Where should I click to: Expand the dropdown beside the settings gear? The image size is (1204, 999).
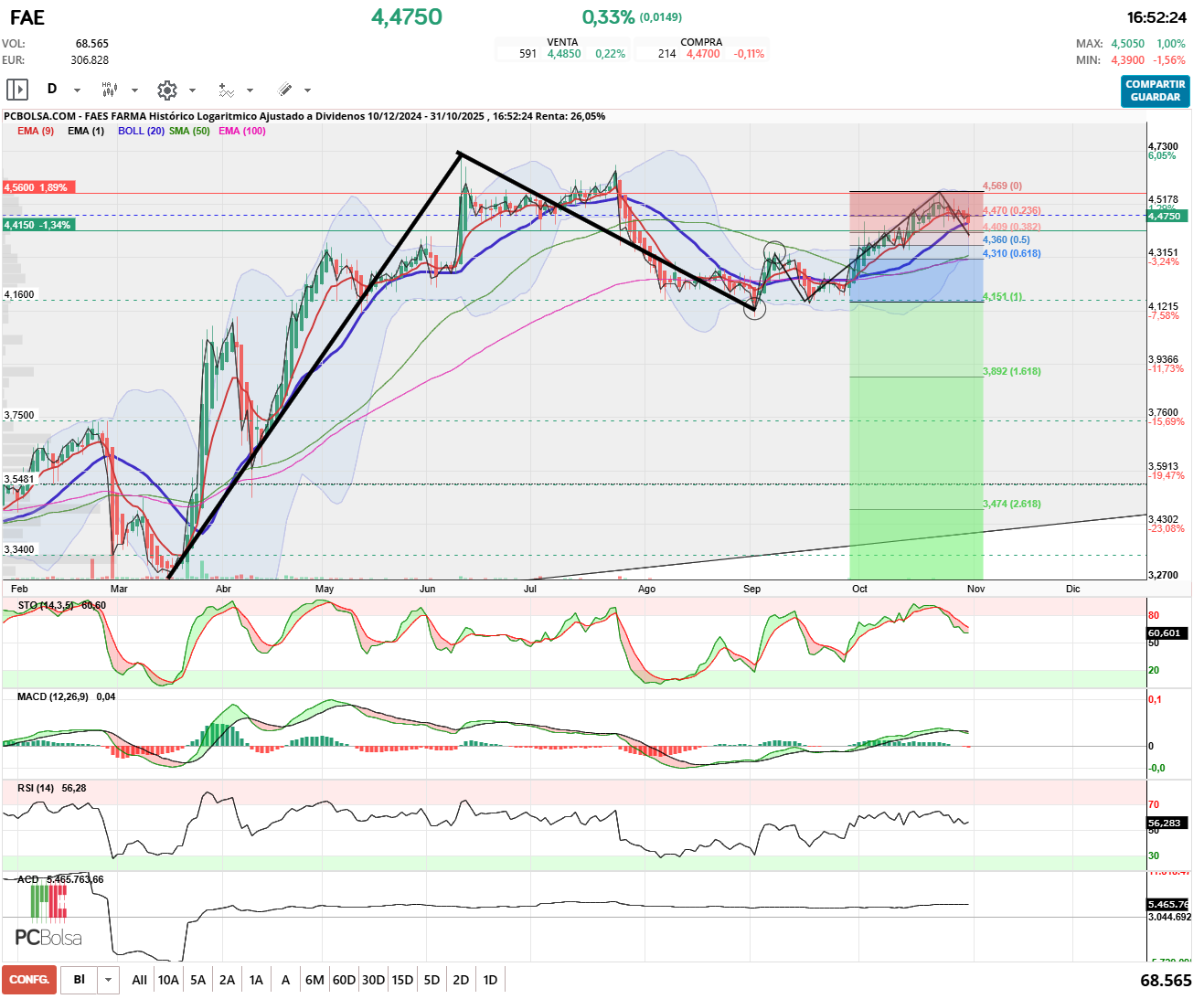pyautogui.click(x=192, y=90)
